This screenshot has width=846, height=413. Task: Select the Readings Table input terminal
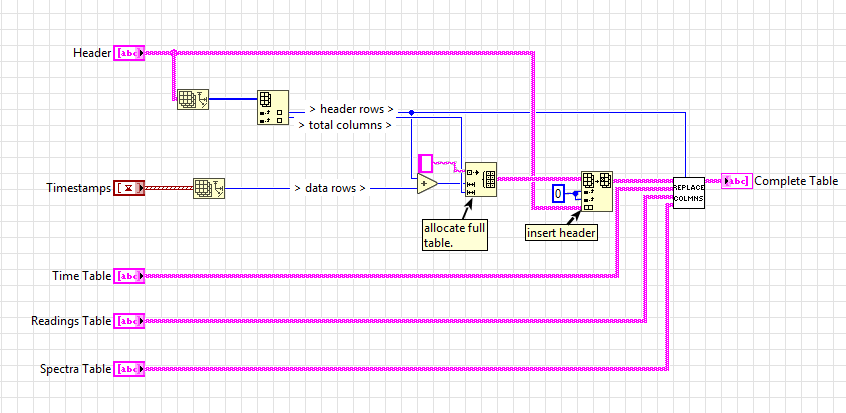[130, 321]
